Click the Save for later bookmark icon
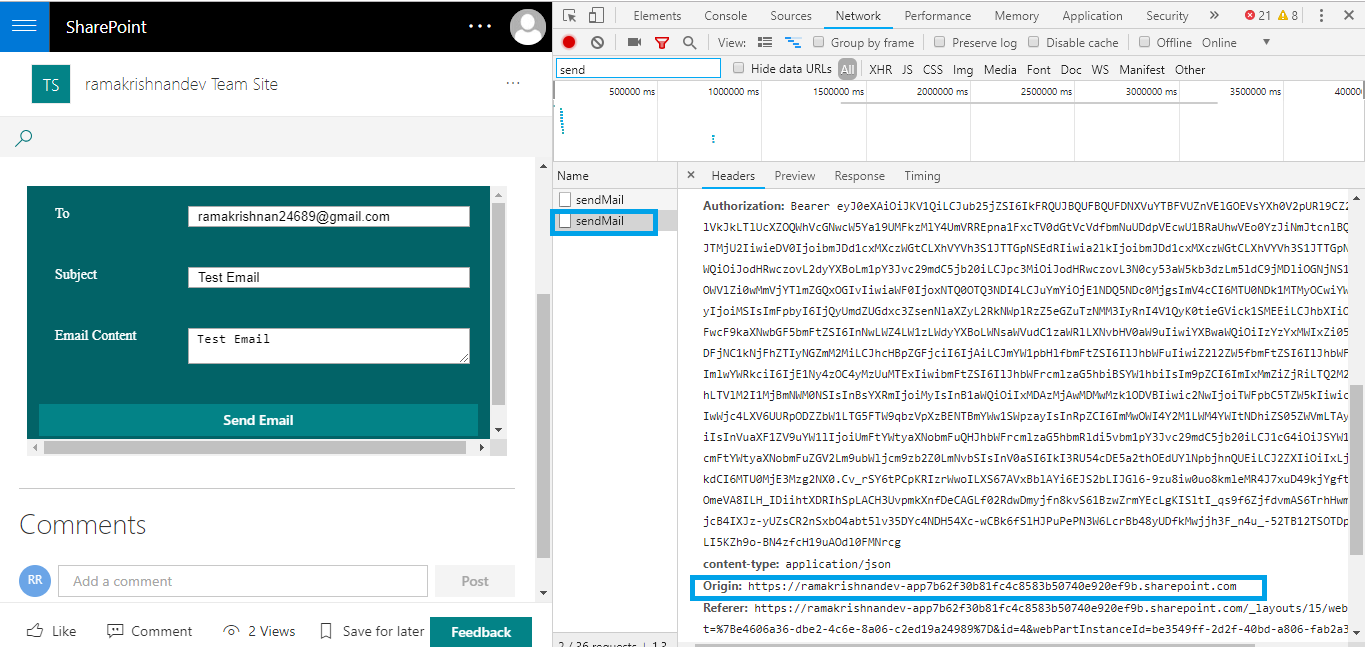This screenshot has height=647, width=1365. pos(325,631)
